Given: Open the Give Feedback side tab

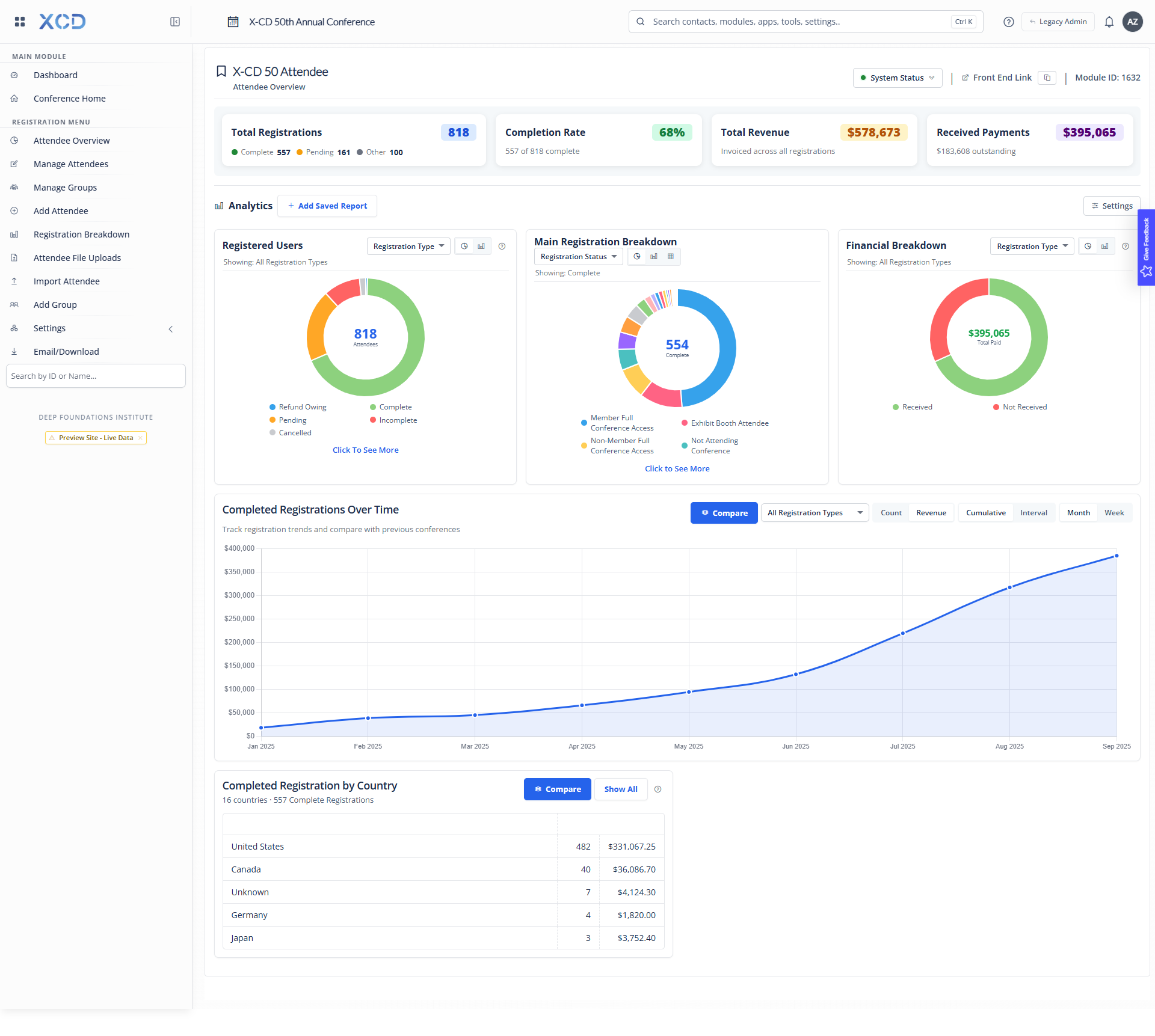Looking at the screenshot, I should (x=1146, y=247).
